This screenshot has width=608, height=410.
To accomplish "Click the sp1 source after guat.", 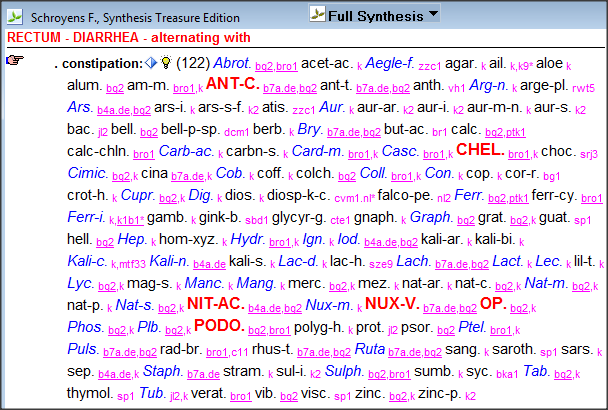I will (x=582, y=220).
